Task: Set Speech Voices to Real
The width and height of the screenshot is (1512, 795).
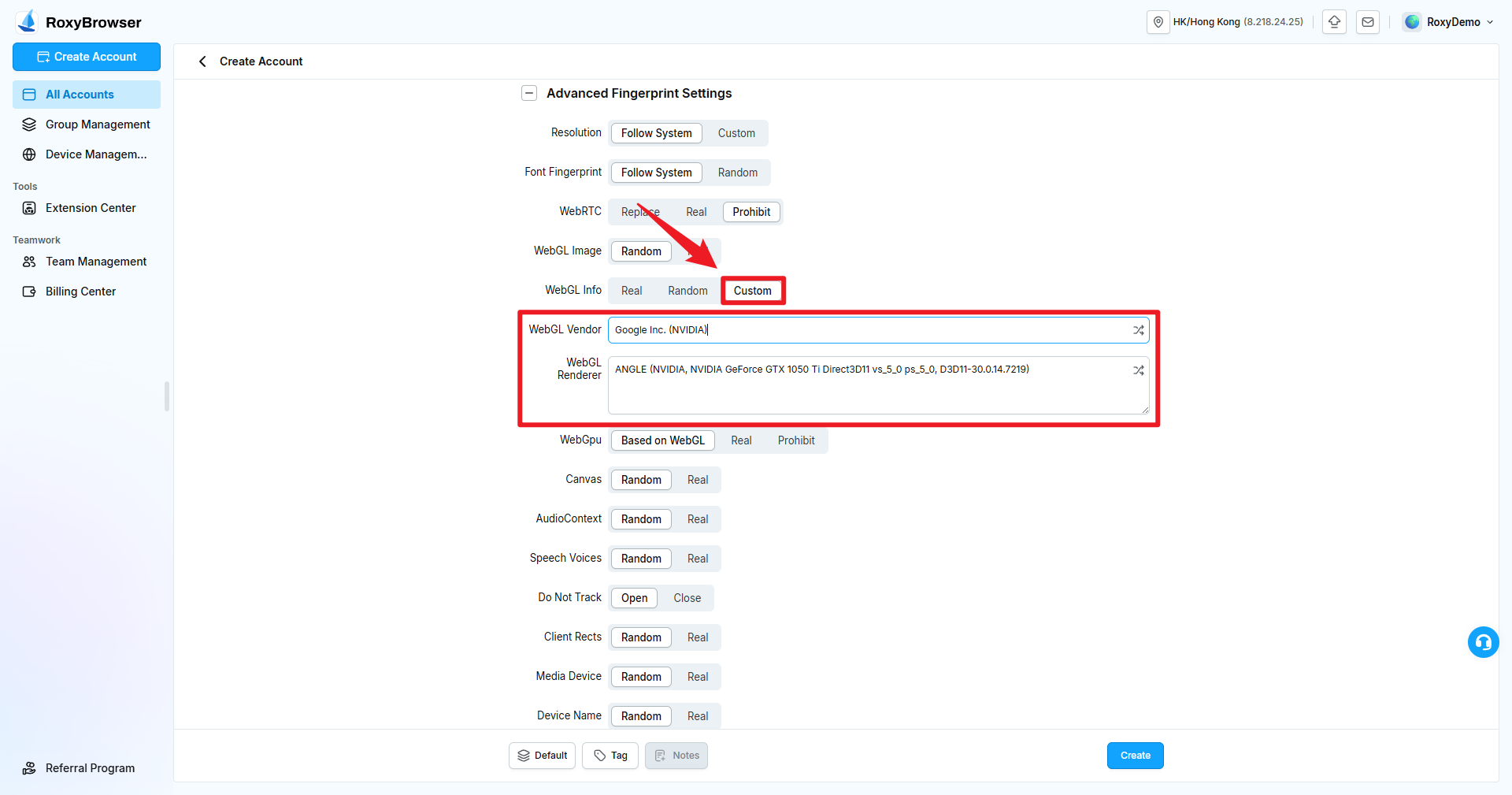Action: coord(698,559)
